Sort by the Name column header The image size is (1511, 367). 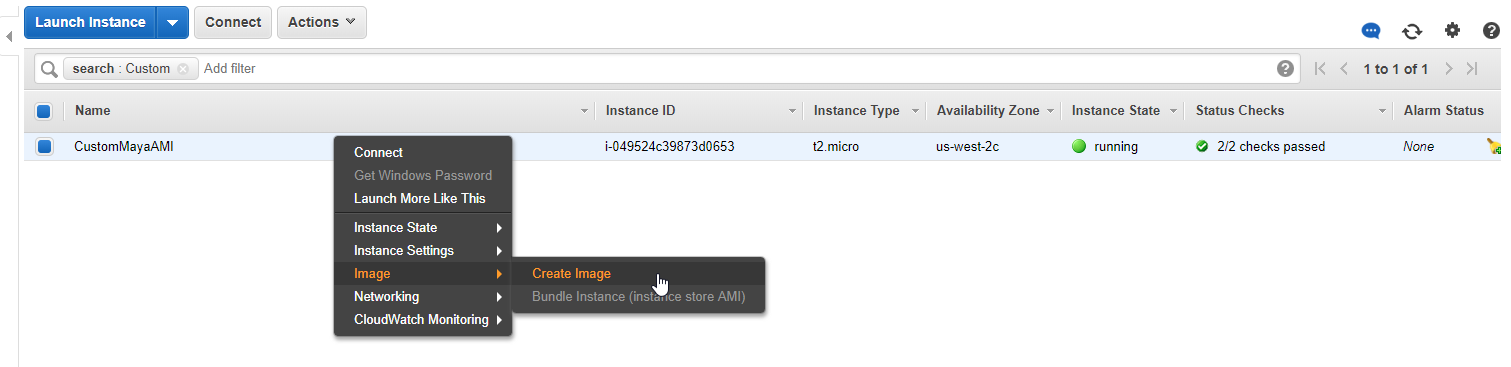[x=93, y=111]
